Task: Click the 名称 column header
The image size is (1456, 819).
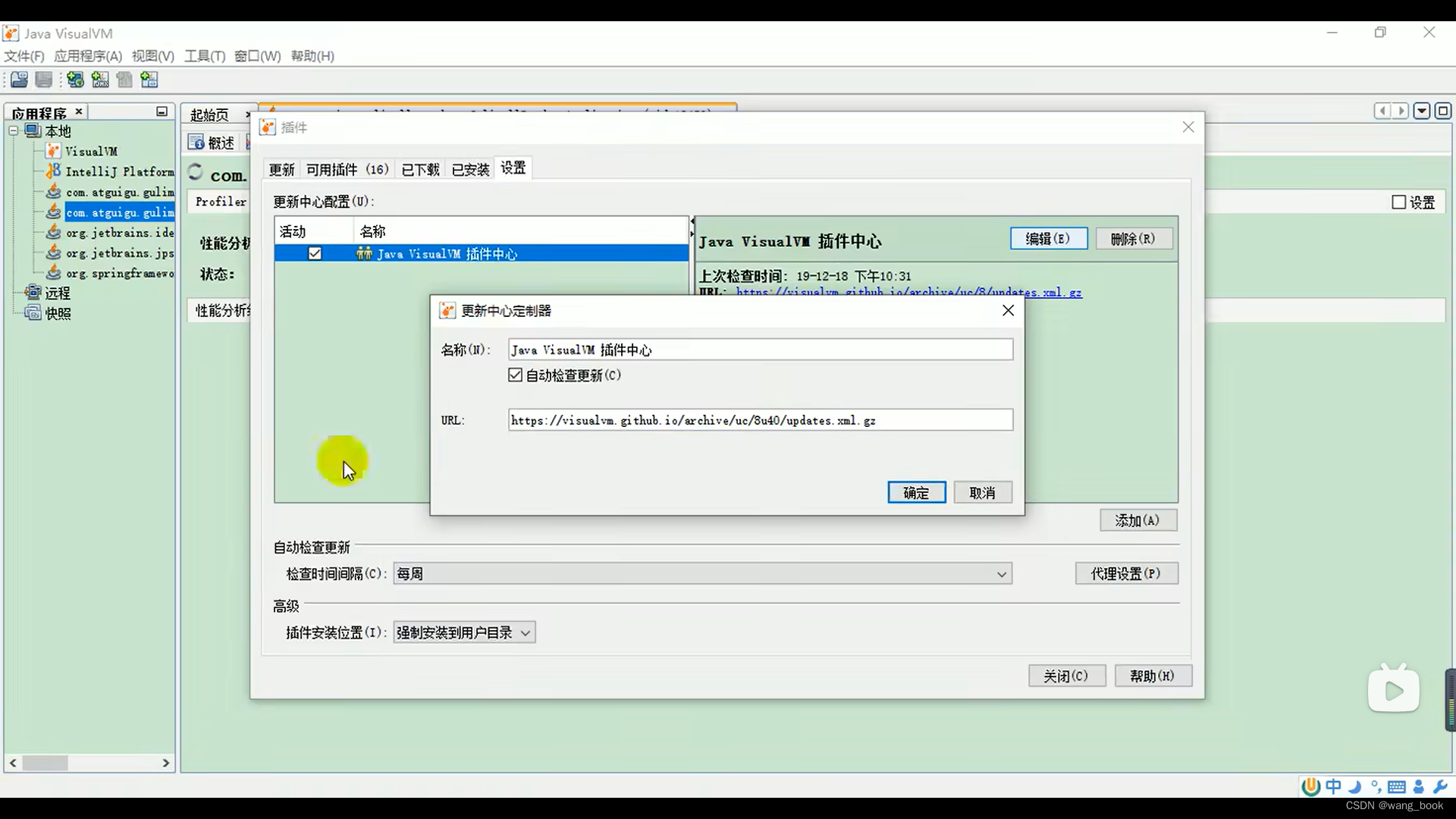Action: (521, 231)
